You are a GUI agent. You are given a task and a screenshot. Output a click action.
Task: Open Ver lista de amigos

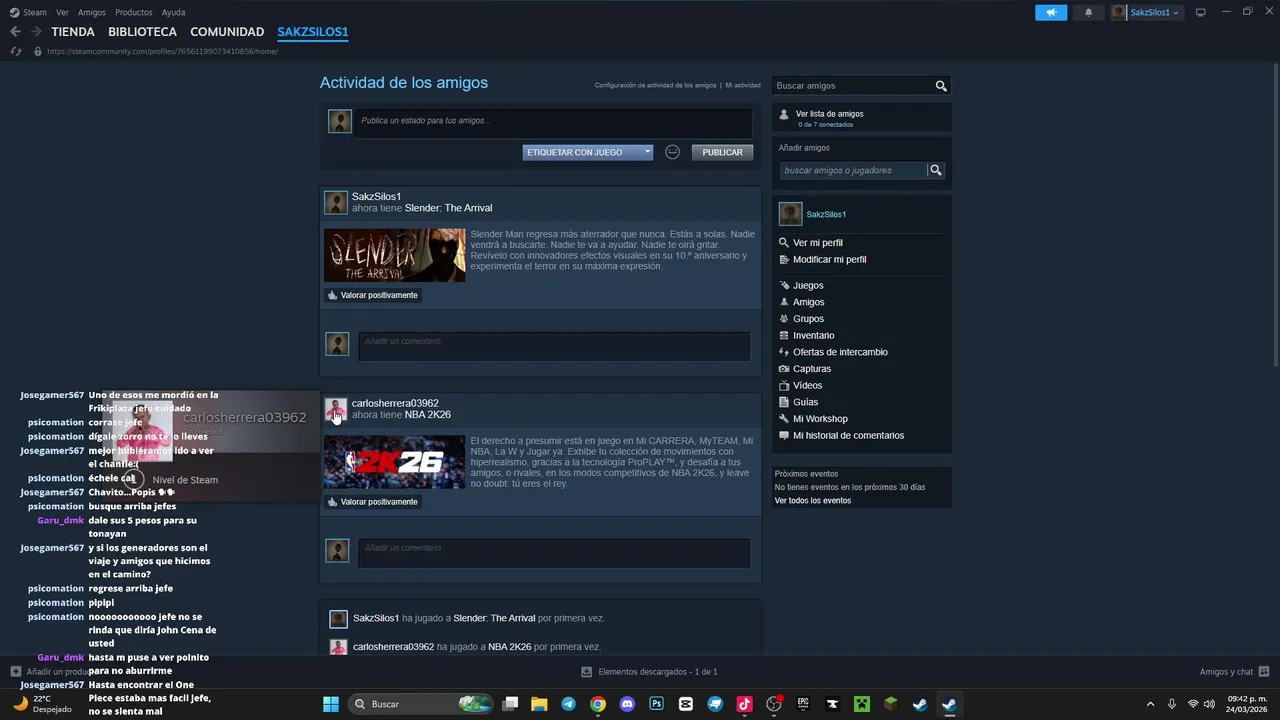pyautogui.click(x=829, y=114)
